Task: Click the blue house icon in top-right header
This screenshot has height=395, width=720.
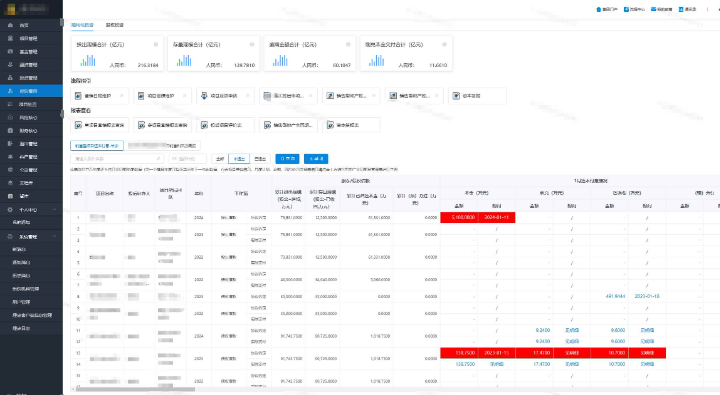Action: [598, 9]
